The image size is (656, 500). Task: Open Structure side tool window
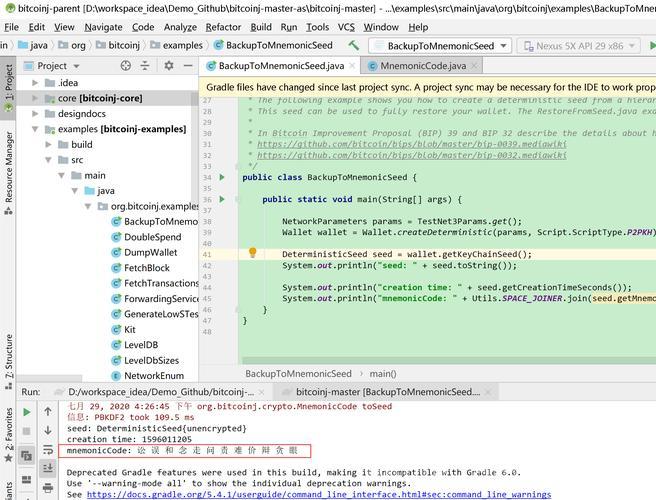point(8,362)
